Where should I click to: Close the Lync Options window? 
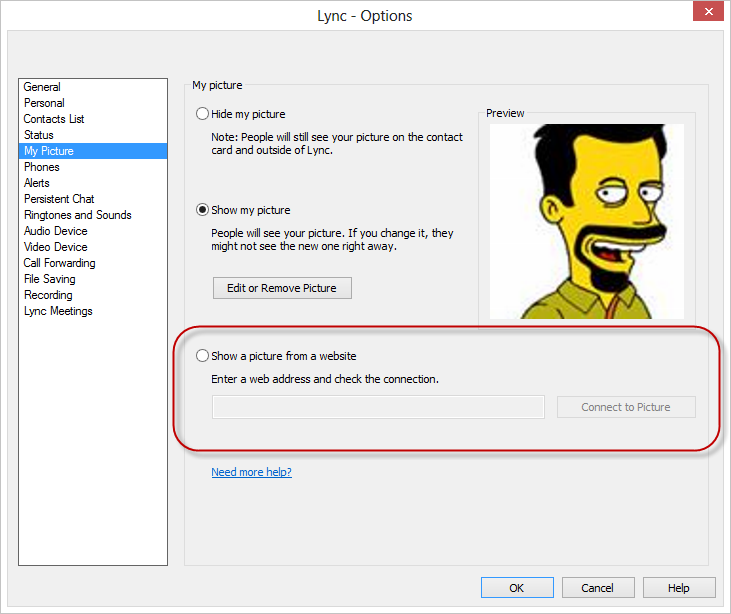(708, 11)
